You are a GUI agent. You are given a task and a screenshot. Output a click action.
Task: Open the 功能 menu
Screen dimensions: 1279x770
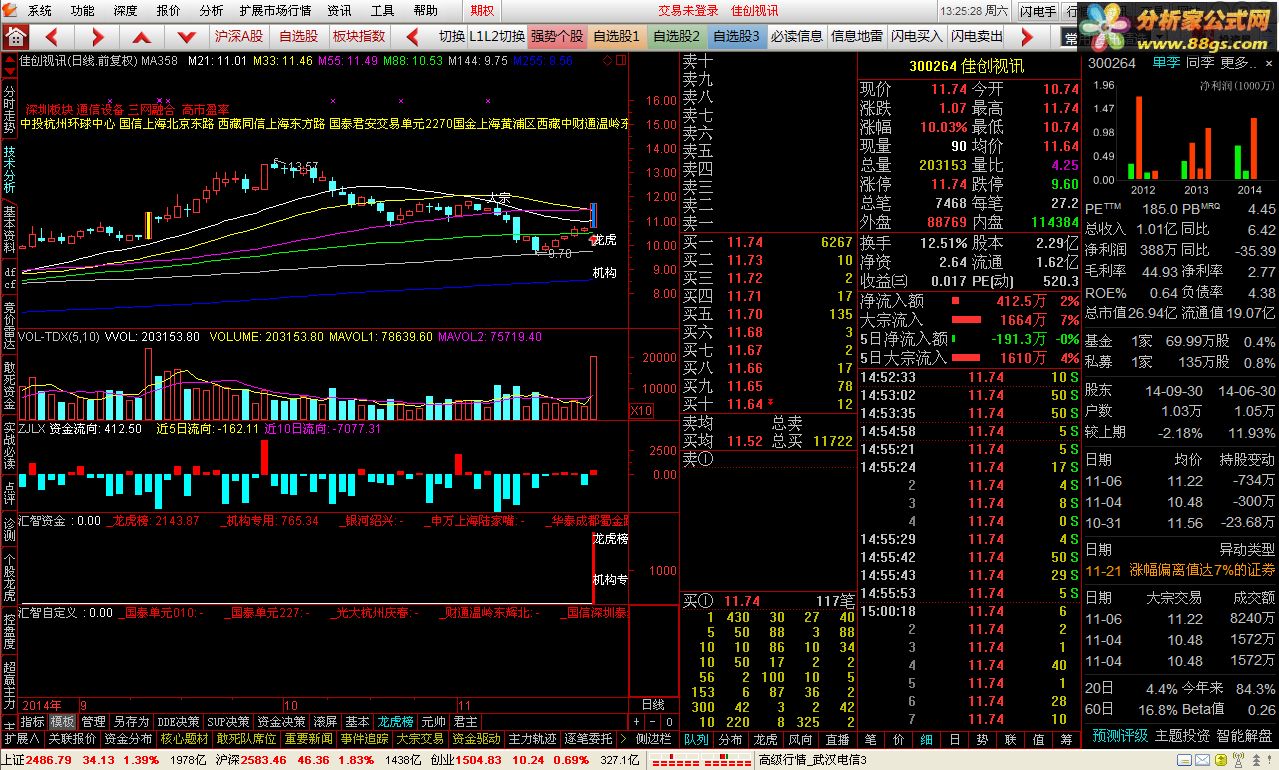pos(83,11)
